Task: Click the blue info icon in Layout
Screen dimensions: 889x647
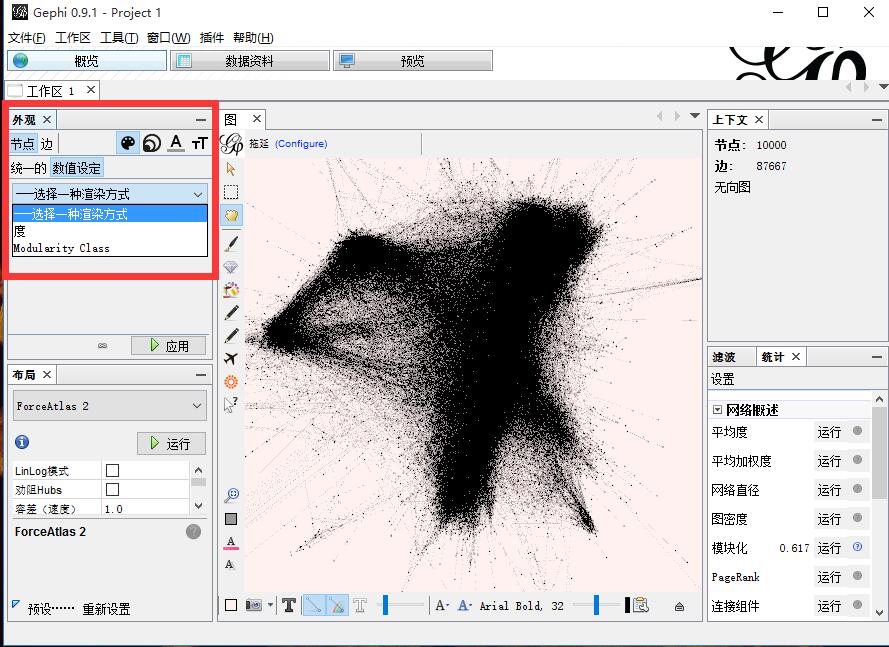Action: (x=22, y=442)
